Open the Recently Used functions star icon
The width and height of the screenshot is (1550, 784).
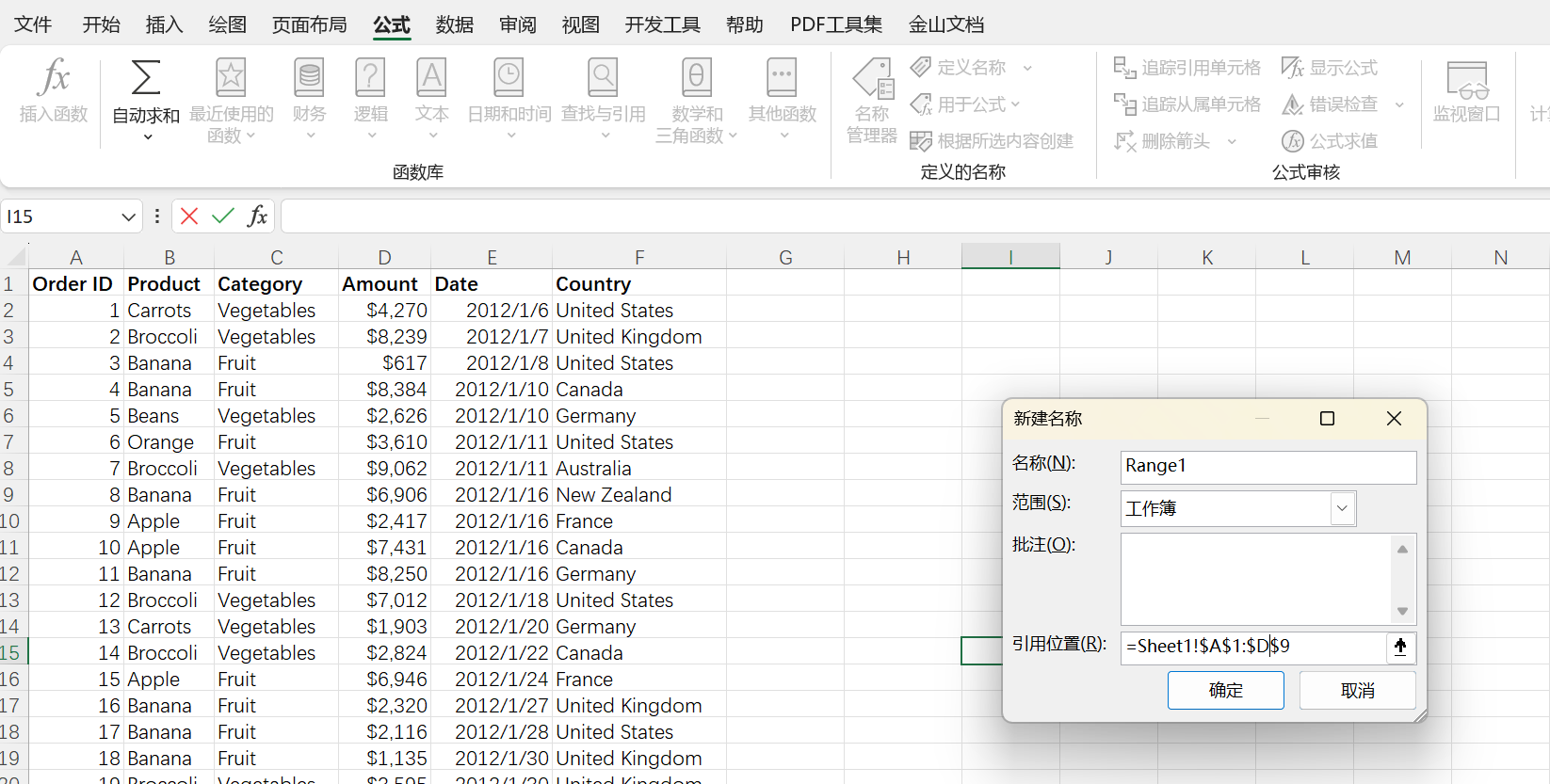click(231, 79)
